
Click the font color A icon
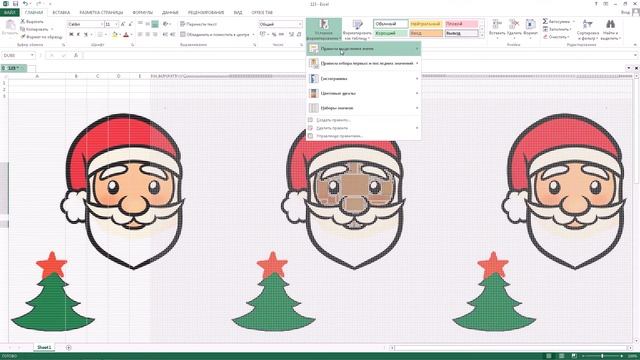pos(126,35)
